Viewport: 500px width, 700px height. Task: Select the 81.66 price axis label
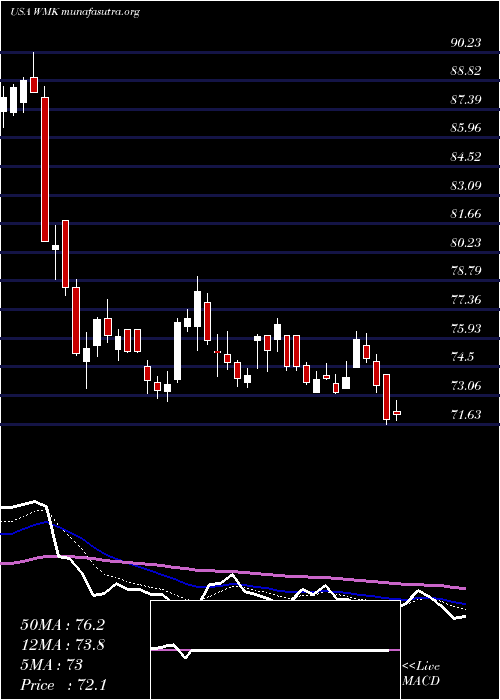pos(466,214)
